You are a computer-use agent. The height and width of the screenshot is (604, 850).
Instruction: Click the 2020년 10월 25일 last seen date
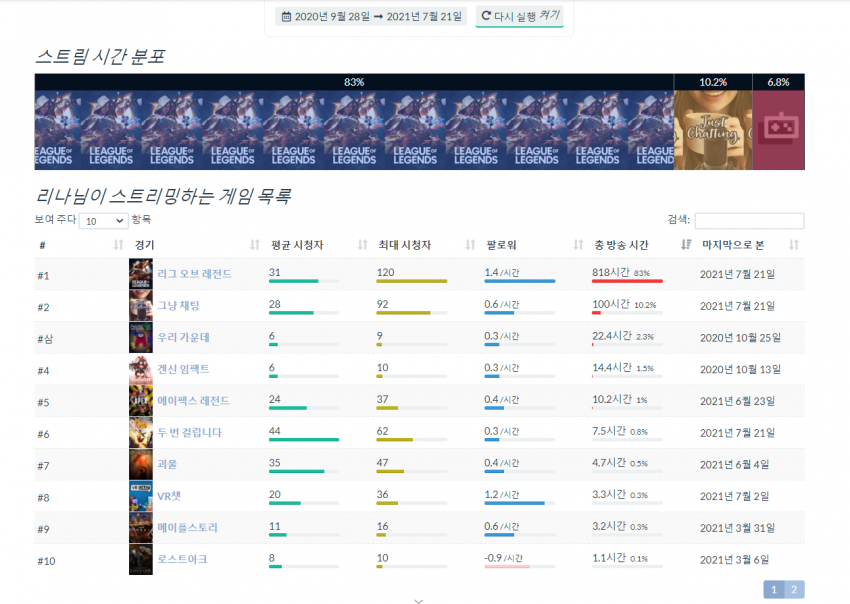point(740,337)
